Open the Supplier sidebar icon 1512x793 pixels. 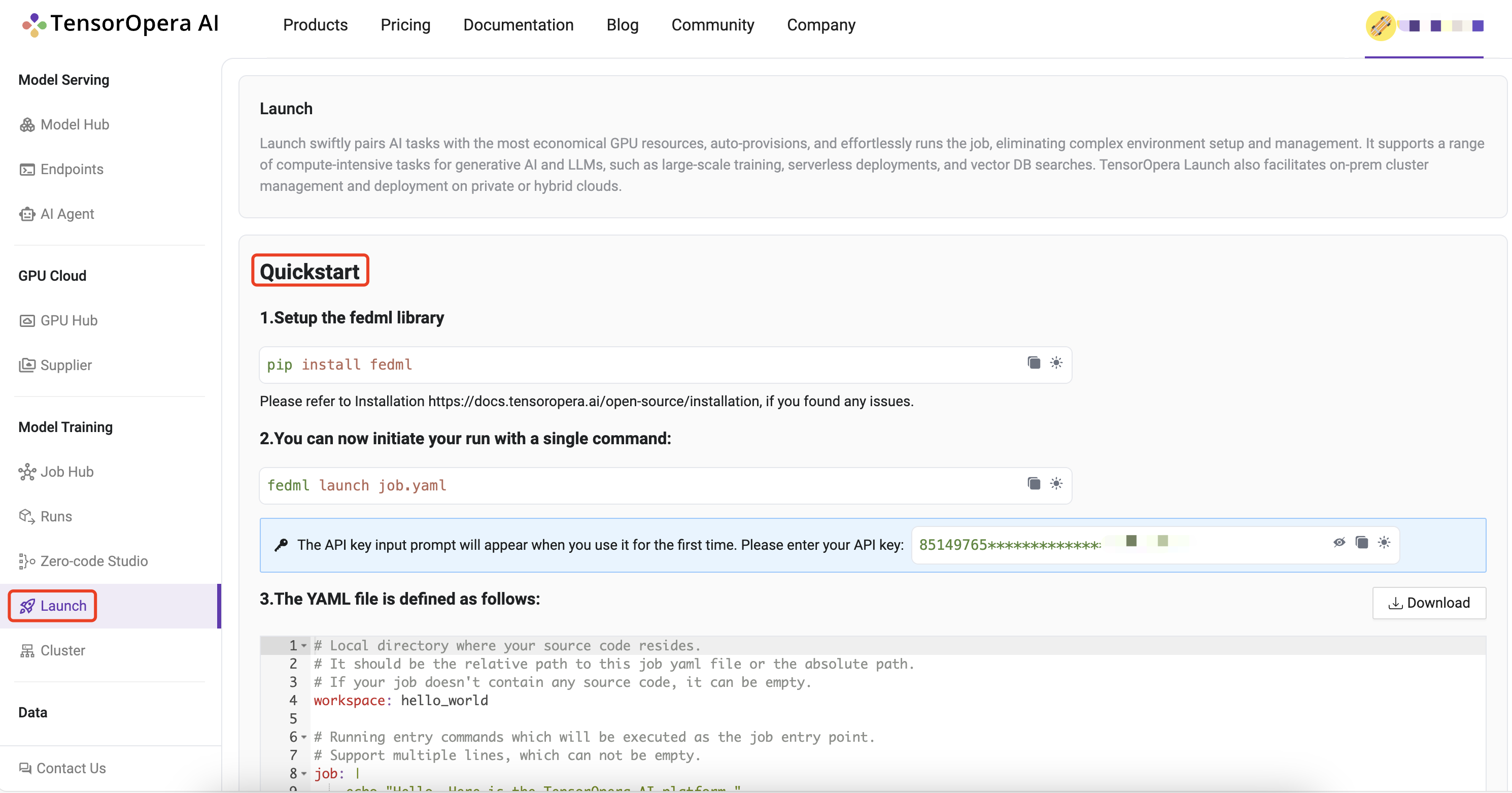[x=27, y=366]
